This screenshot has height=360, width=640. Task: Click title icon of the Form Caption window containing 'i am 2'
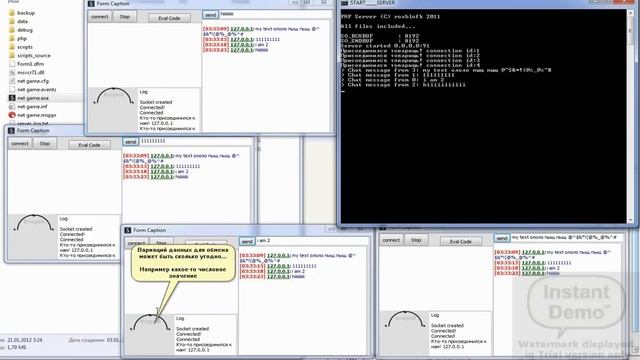[x=127, y=230]
